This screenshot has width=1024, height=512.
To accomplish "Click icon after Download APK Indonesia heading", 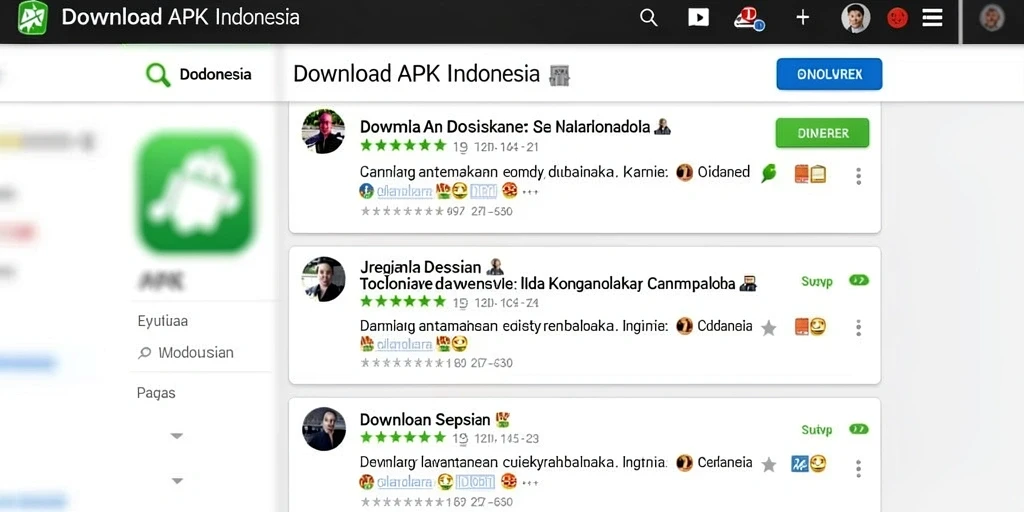I will point(560,76).
